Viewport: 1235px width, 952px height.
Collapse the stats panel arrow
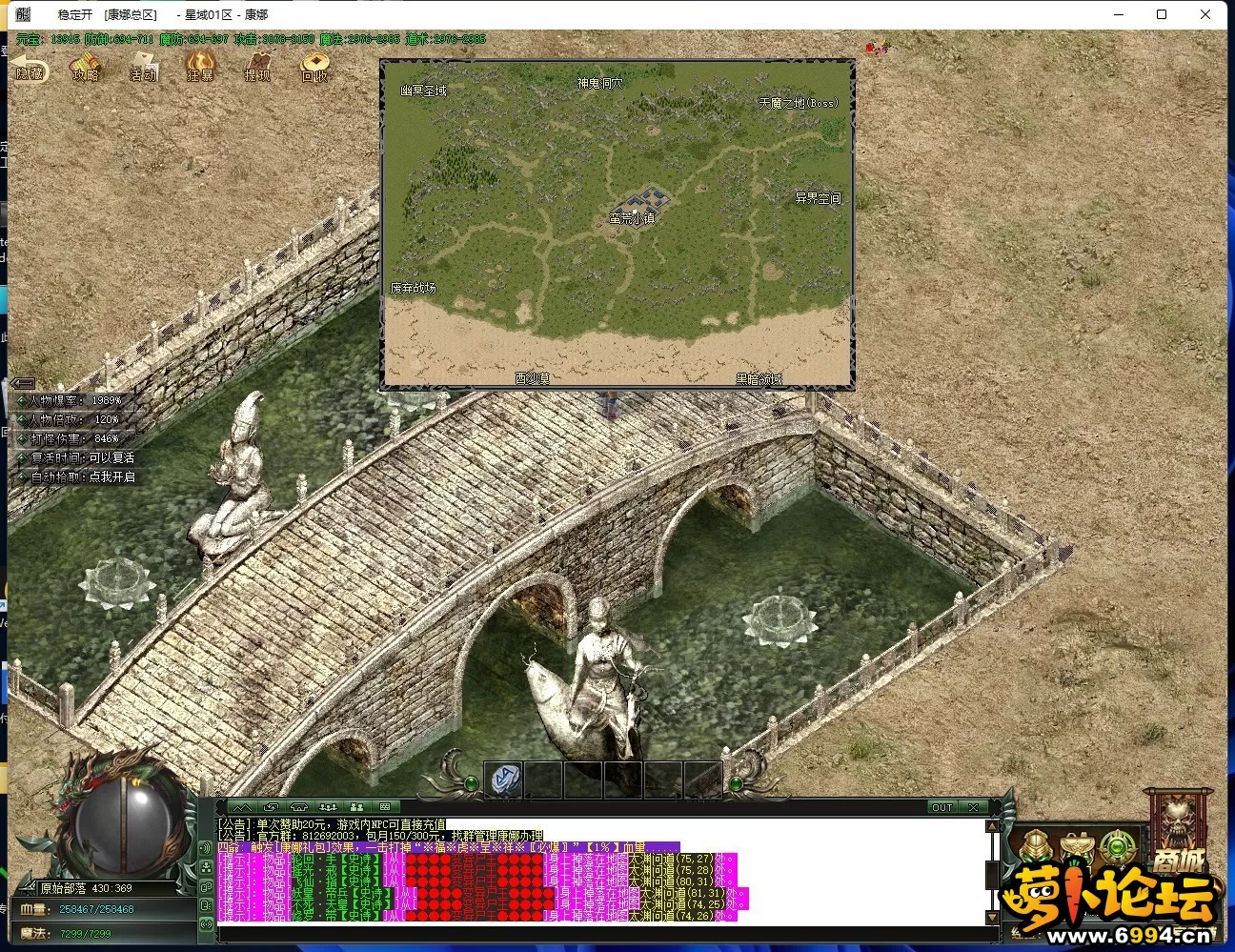tap(23, 384)
